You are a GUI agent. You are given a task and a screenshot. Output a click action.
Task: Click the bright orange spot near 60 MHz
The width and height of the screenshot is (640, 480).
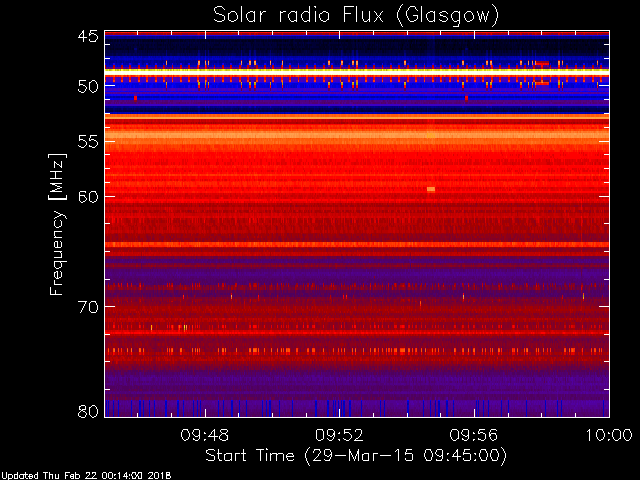(x=431, y=189)
